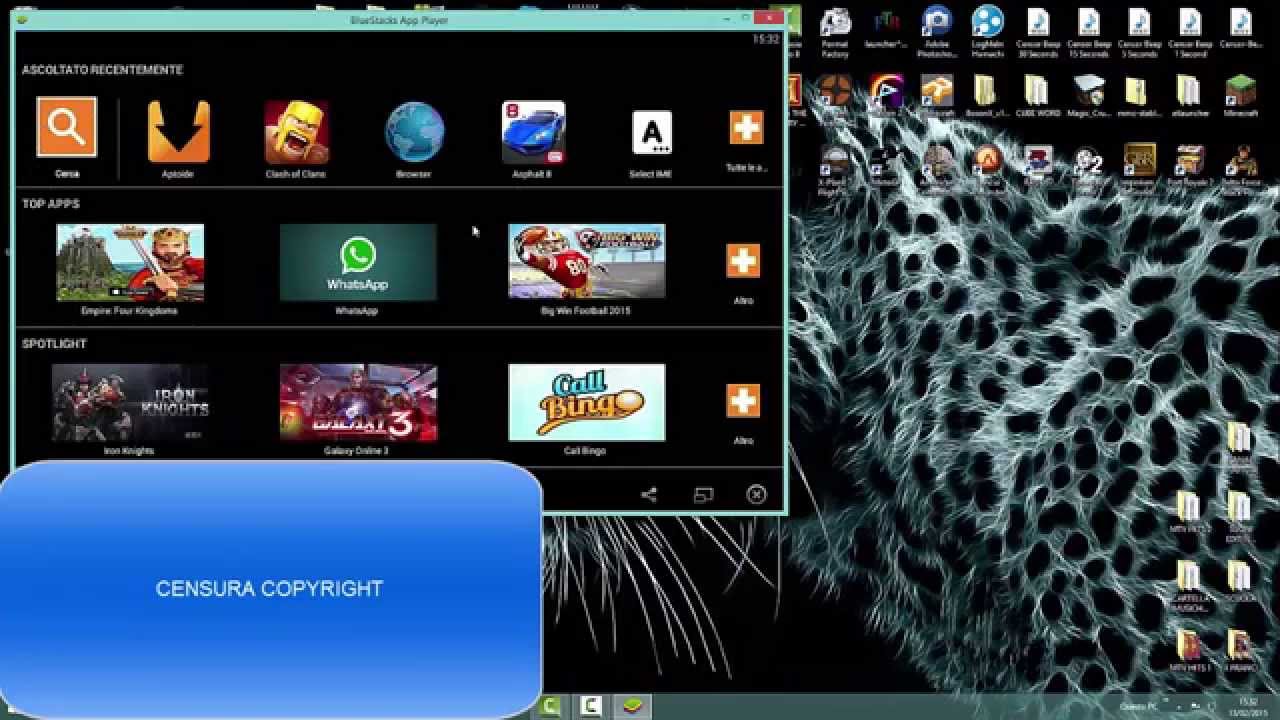Click the 'TOP APPS' section header
This screenshot has height=720, width=1280.
pyautogui.click(x=51, y=204)
